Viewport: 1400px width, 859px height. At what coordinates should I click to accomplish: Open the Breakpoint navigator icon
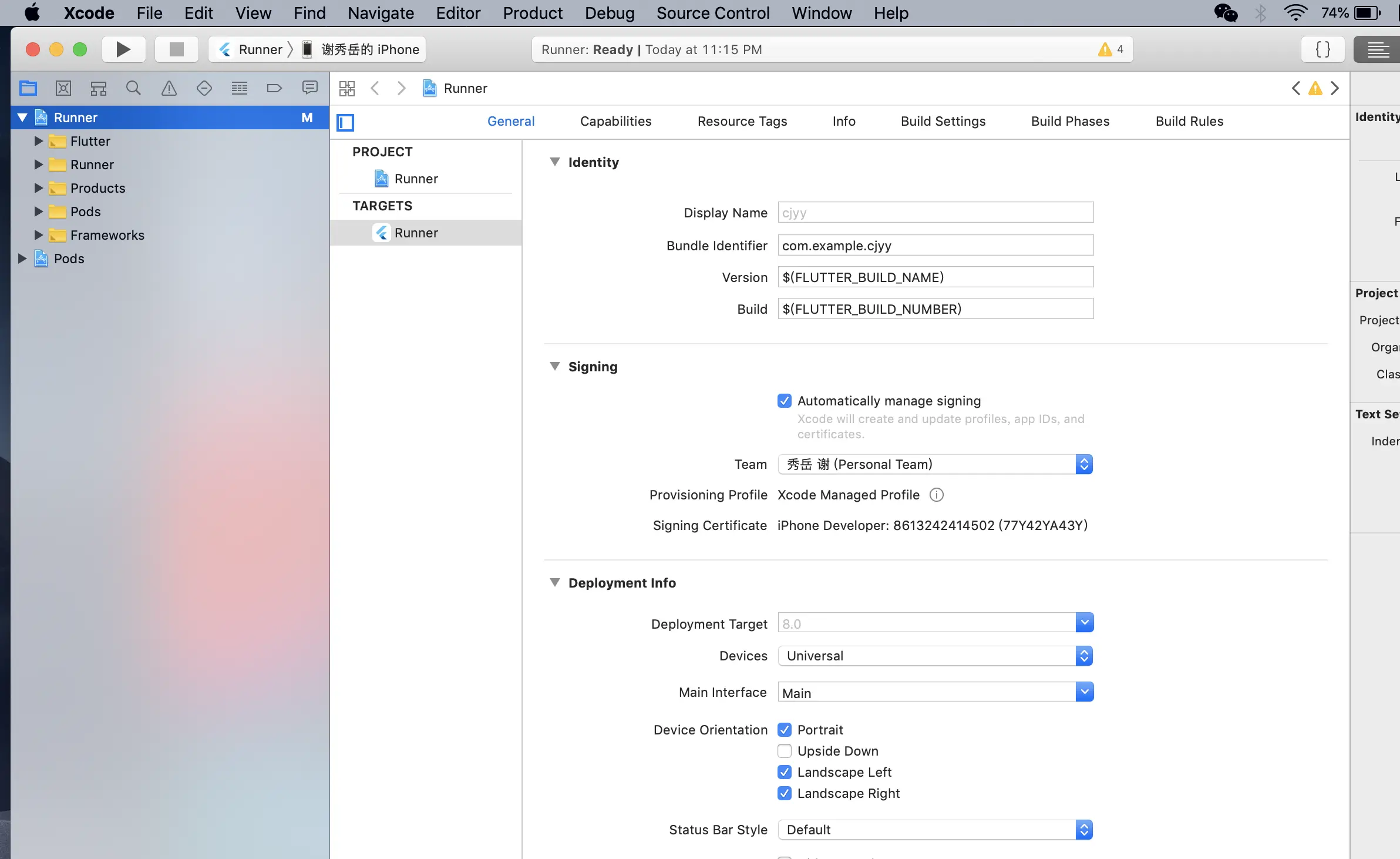[274, 88]
